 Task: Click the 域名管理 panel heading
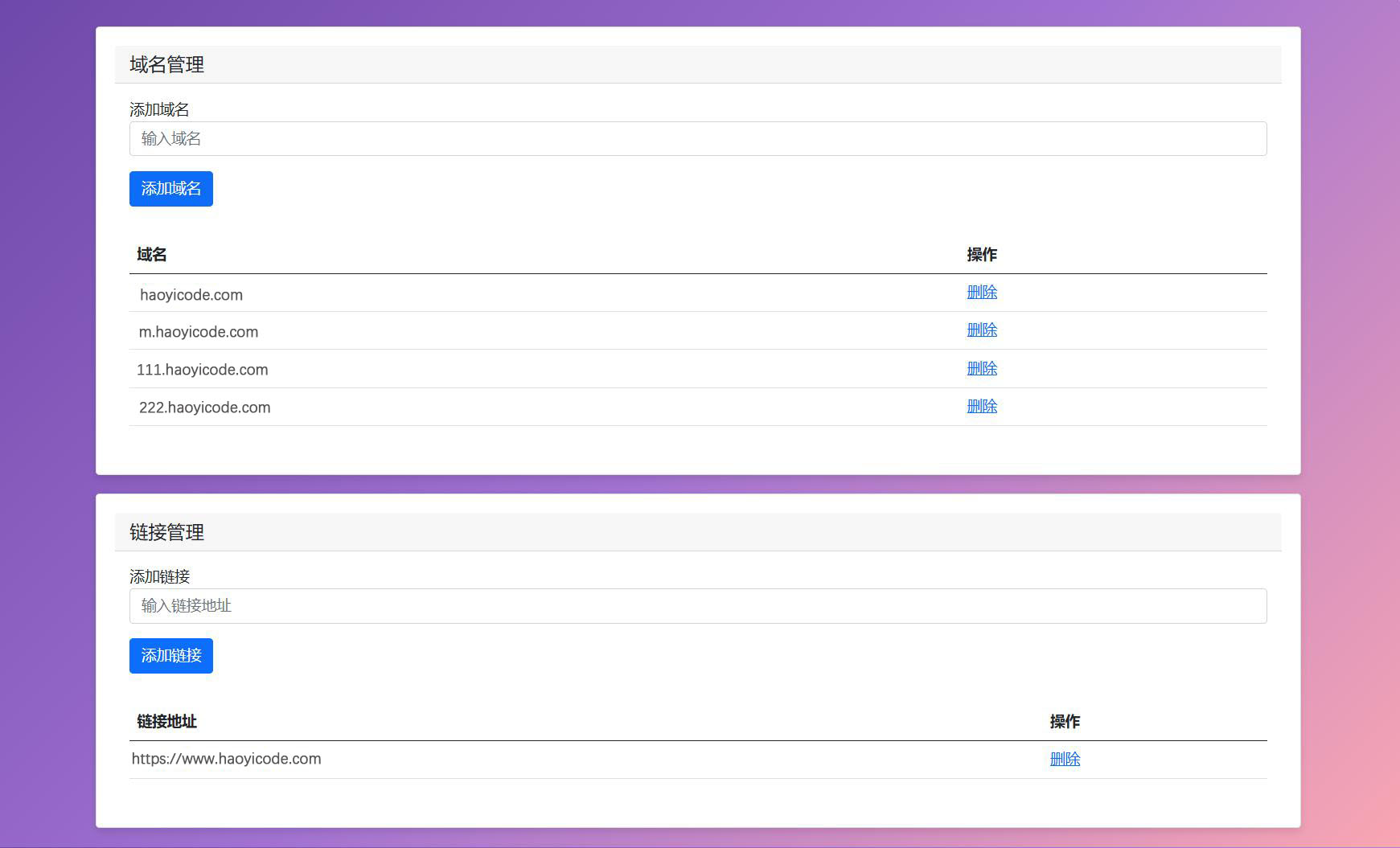click(x=167, y=65)
